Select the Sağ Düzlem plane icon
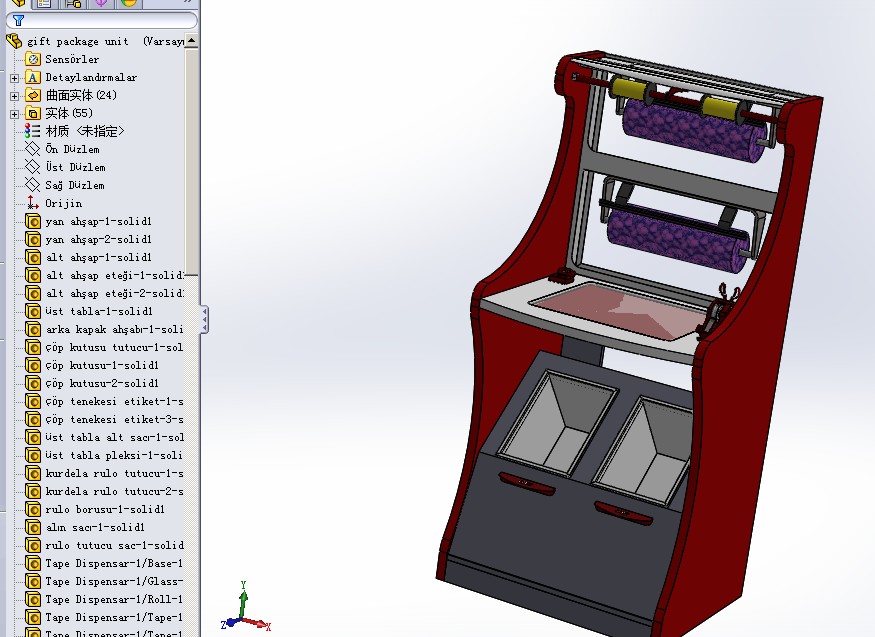This screenshot has width=875, height=637. (33, 185)
